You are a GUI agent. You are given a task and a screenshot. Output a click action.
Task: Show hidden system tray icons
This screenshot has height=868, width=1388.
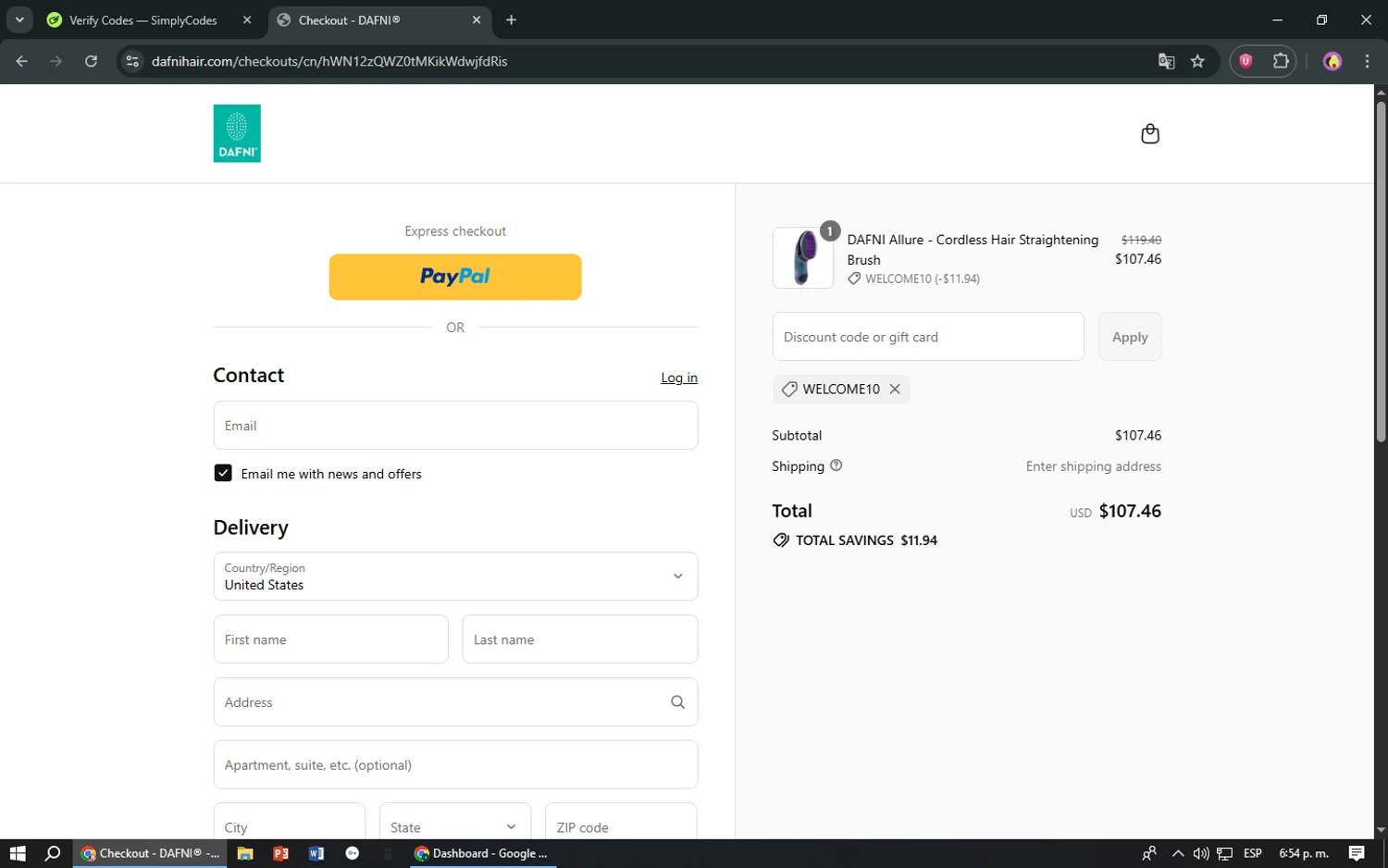pos(1178,853)
